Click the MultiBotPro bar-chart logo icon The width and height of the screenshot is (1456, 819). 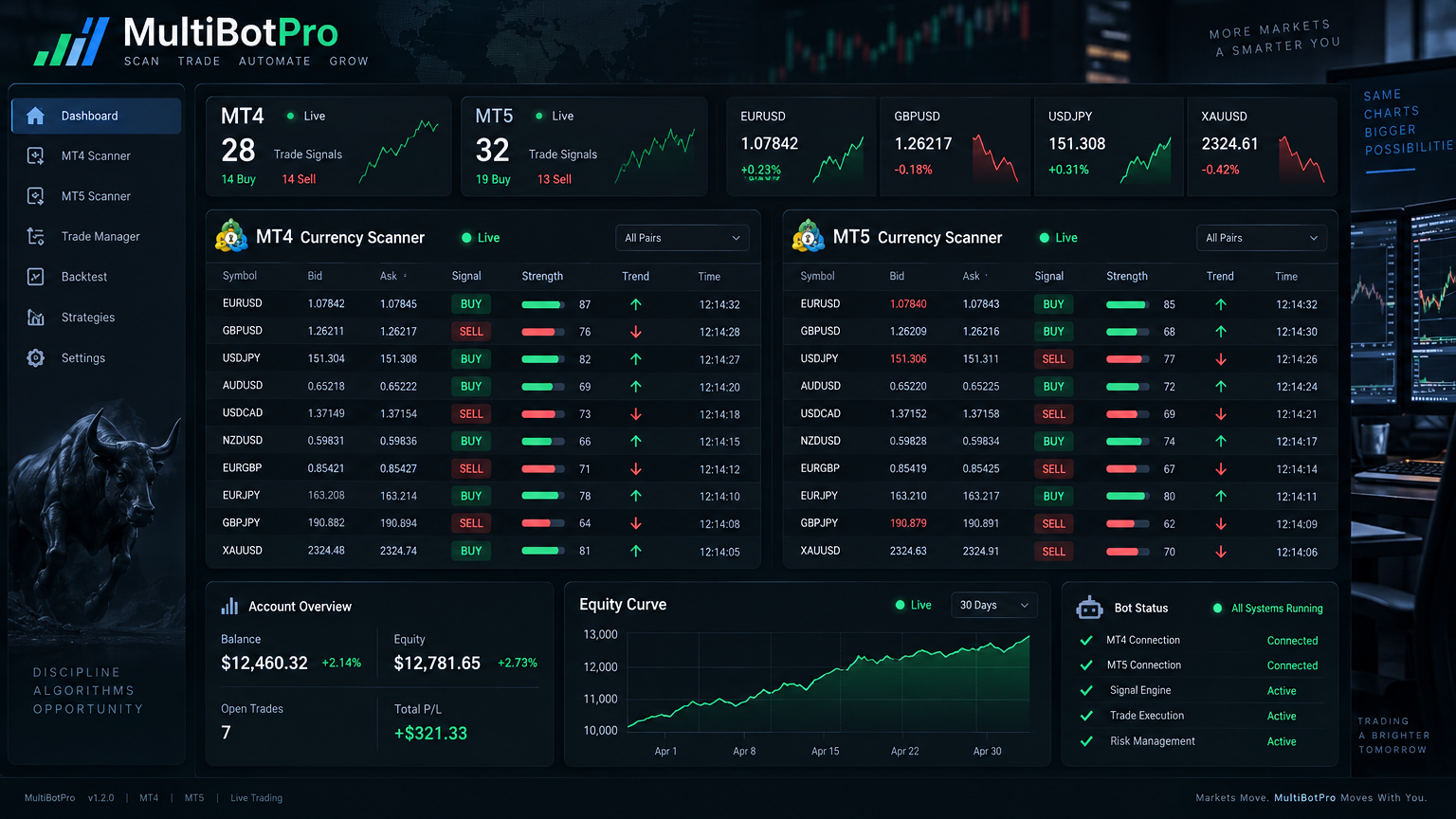(71, 43)
